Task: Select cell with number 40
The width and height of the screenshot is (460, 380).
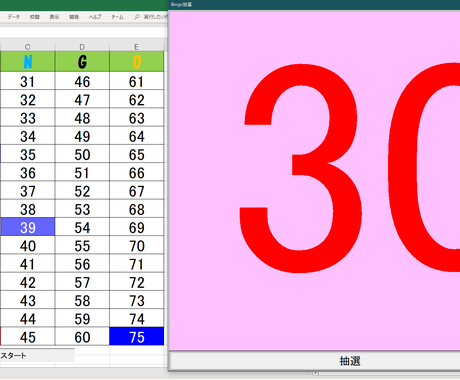Action: pyautogui.click(x=28, y=246)
